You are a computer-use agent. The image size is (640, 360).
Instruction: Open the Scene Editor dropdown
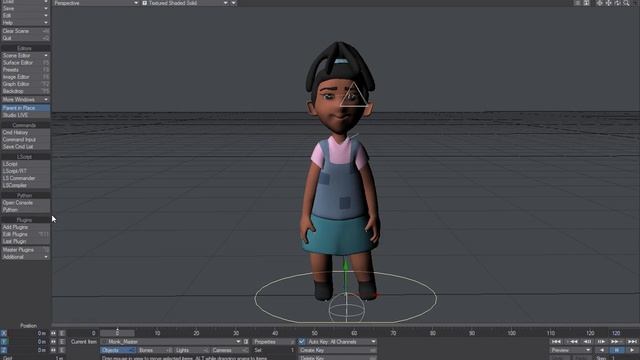pos(25,56)
